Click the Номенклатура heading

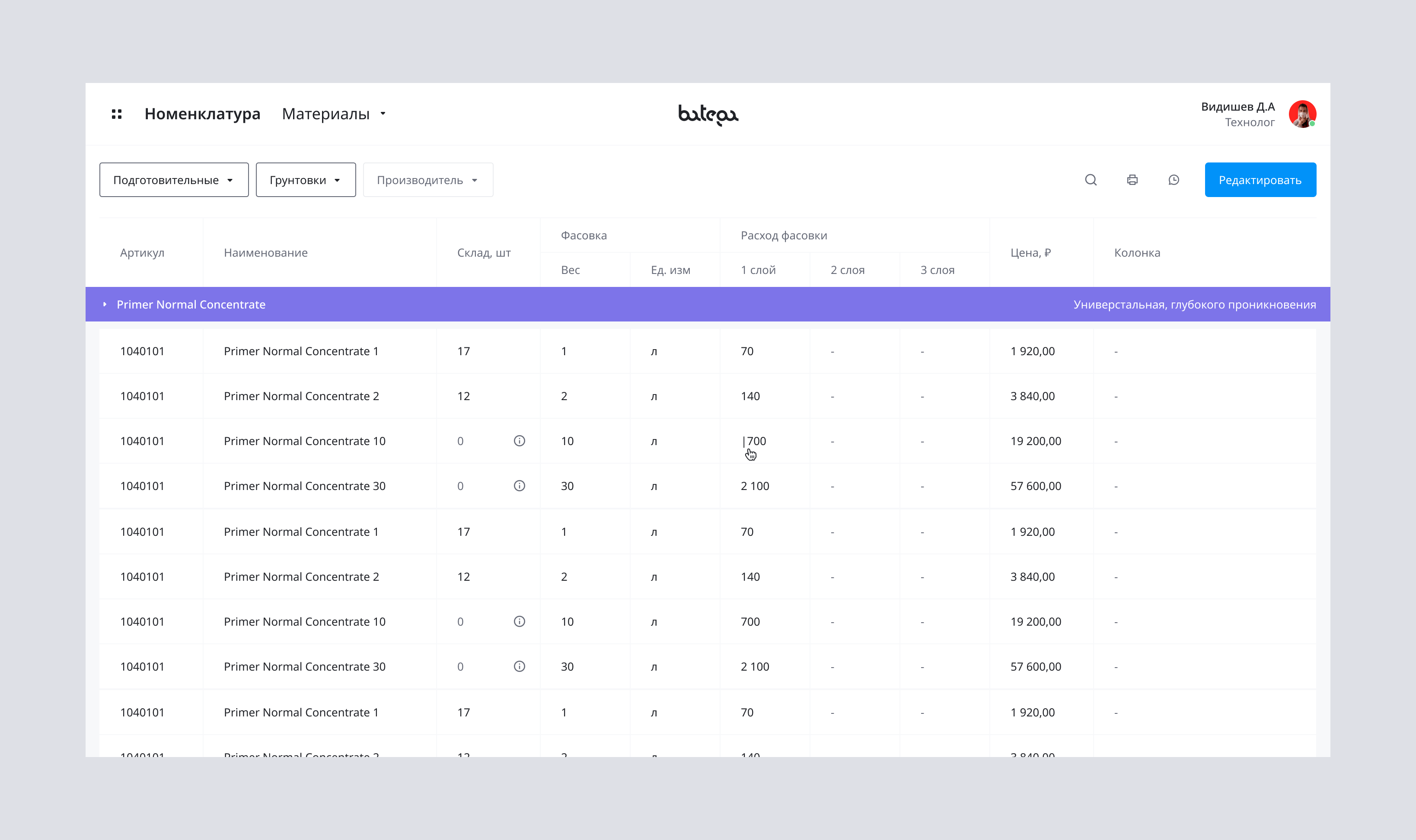click(x=202, y=115)
